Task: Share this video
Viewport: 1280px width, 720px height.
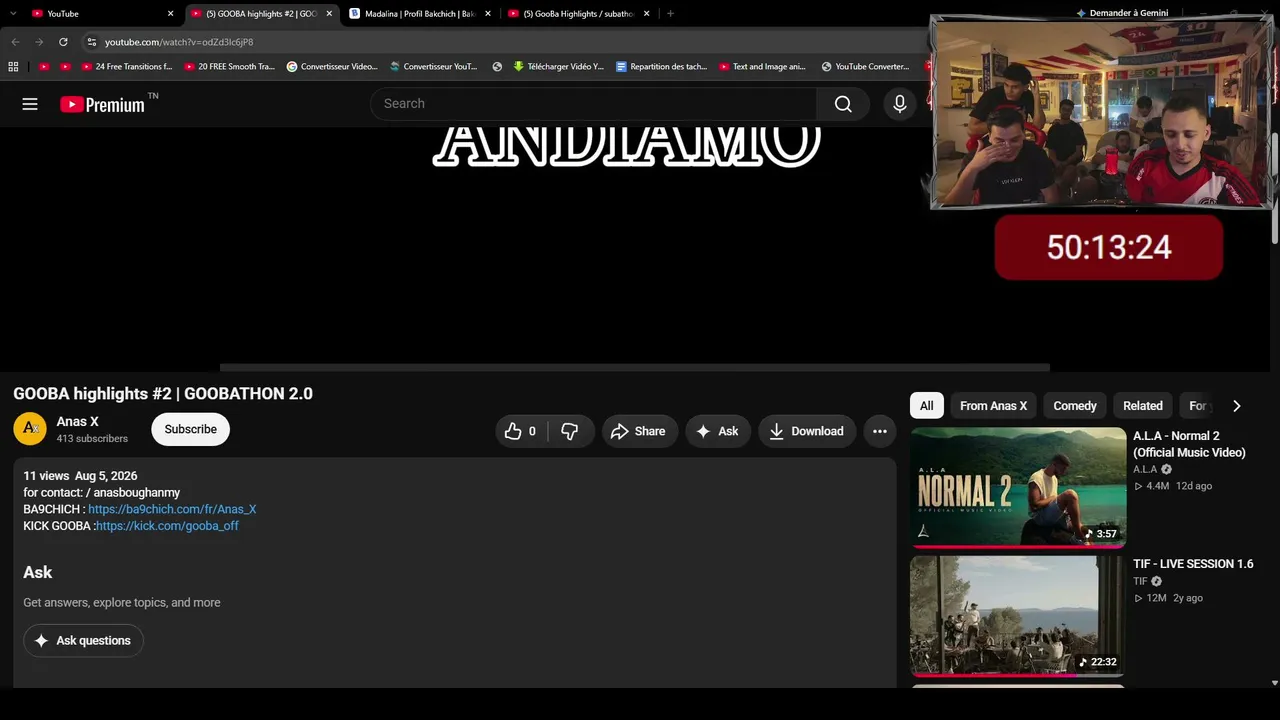Action: 638,431
